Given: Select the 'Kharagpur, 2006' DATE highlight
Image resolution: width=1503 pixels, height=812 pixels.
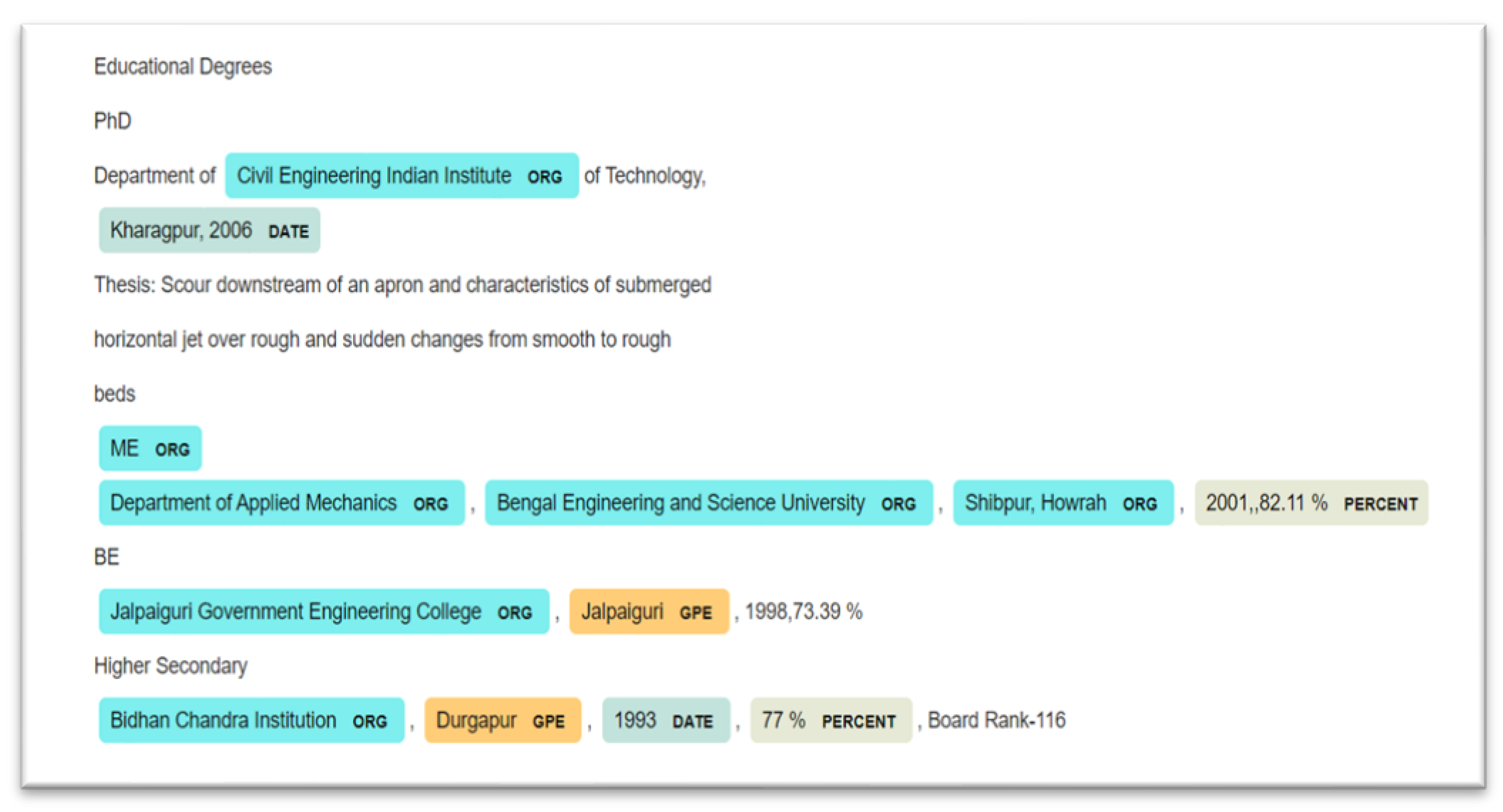Looking at the screenshot, I should pyautogui.click(x=209, y=230).
